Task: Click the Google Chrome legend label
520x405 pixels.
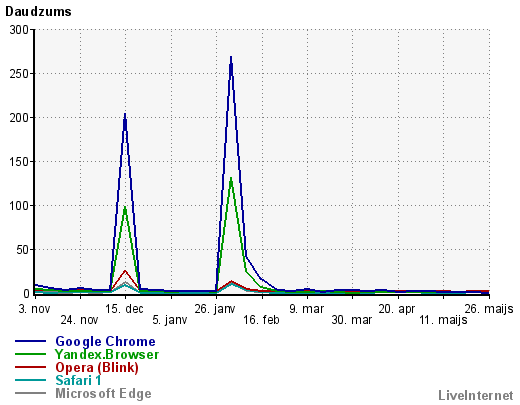Action: point(105,342)
